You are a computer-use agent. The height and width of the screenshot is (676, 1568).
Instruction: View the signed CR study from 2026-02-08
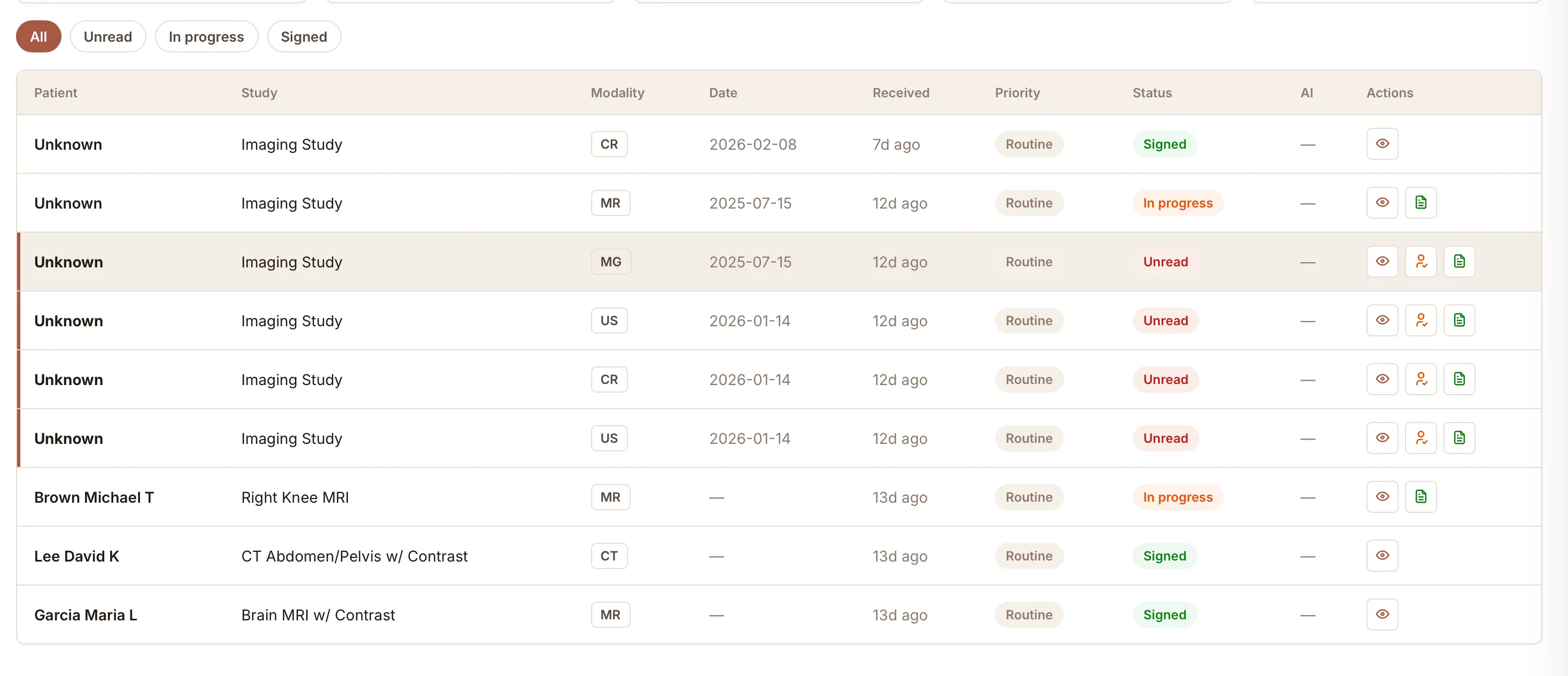pos(1383,144)
